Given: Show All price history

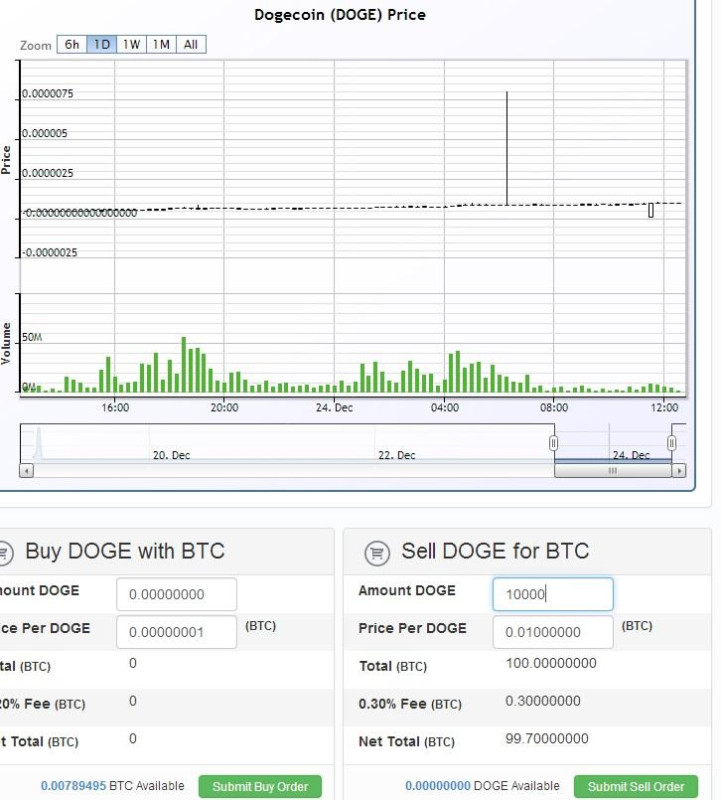Looking at the screenshot, I should pyautogui.click(x=191, y=44).
